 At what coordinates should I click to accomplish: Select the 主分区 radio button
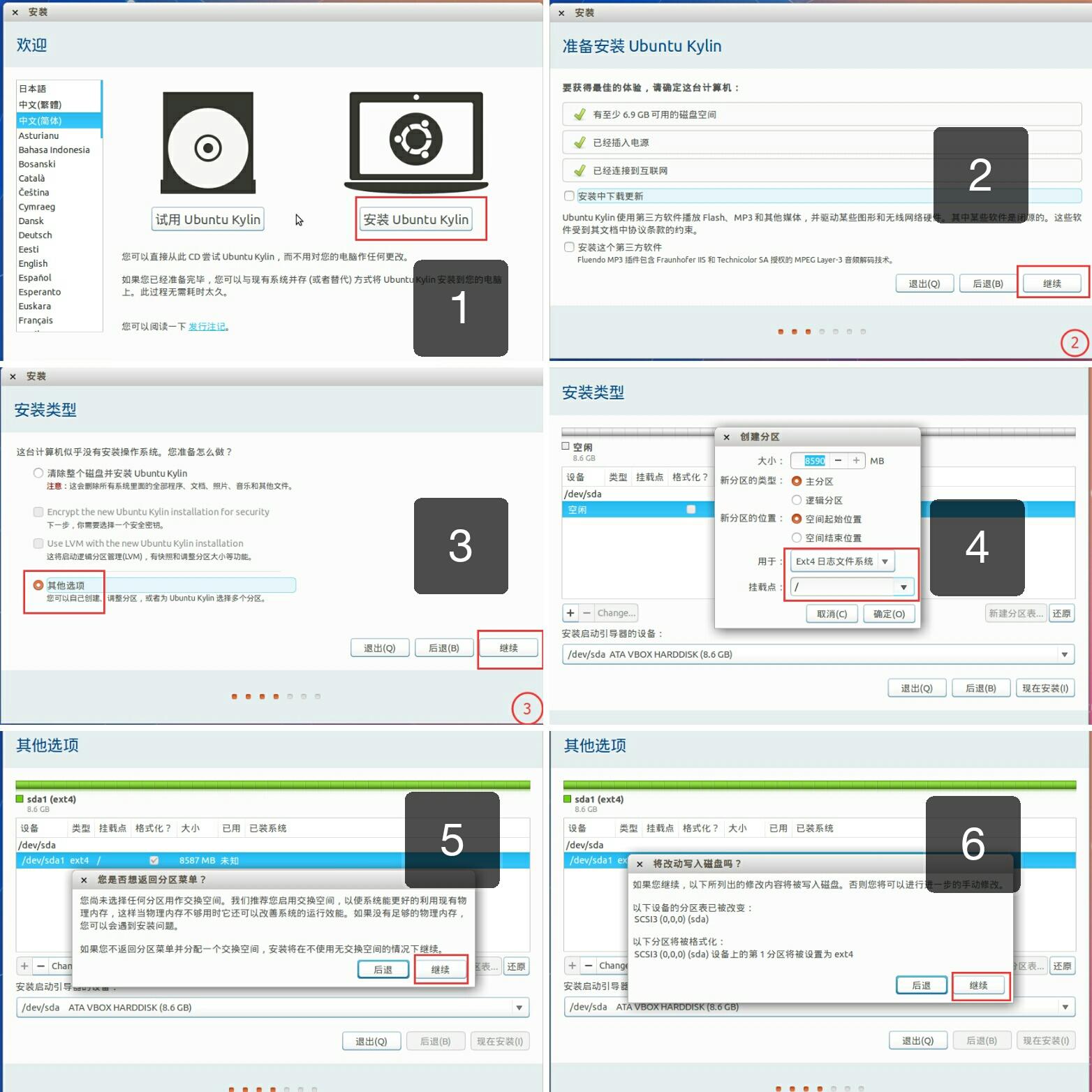797,481
